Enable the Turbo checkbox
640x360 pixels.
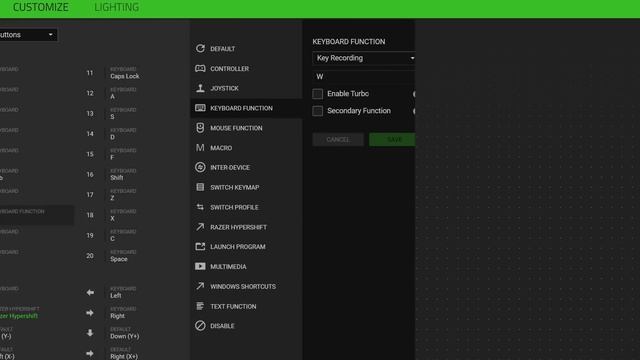(318, 94)
